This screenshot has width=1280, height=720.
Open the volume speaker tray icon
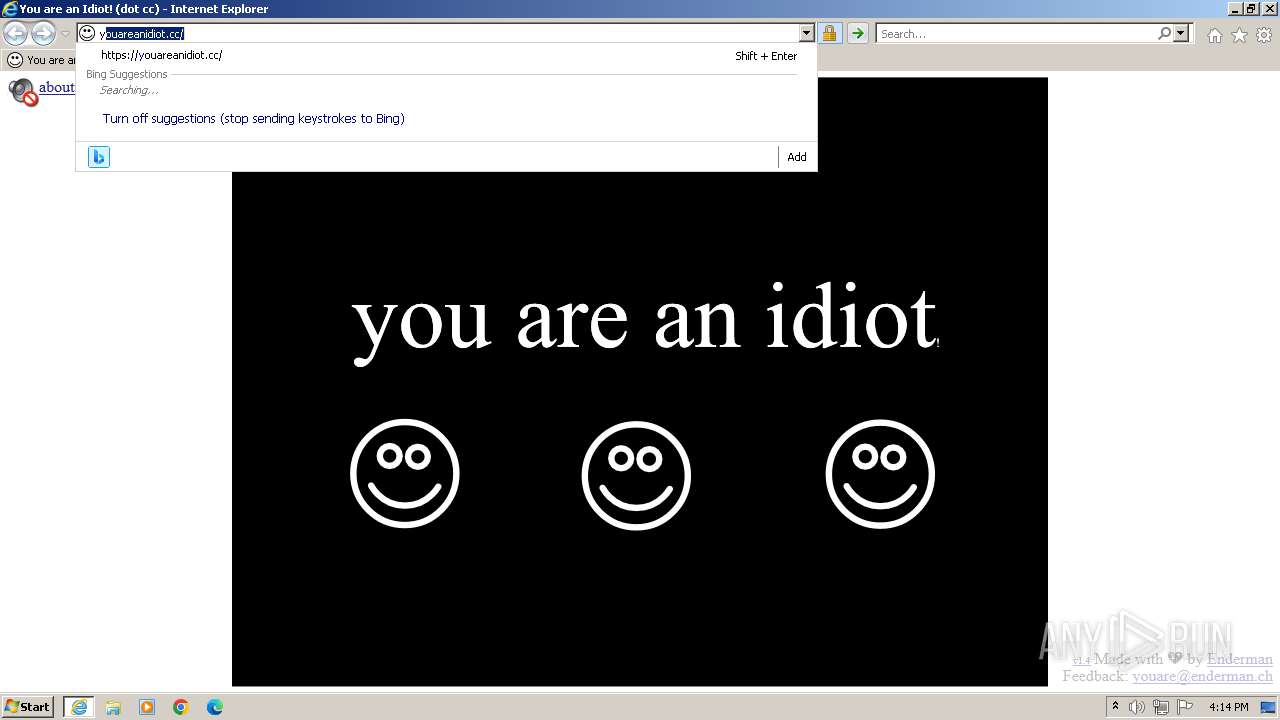(1137, 707)
